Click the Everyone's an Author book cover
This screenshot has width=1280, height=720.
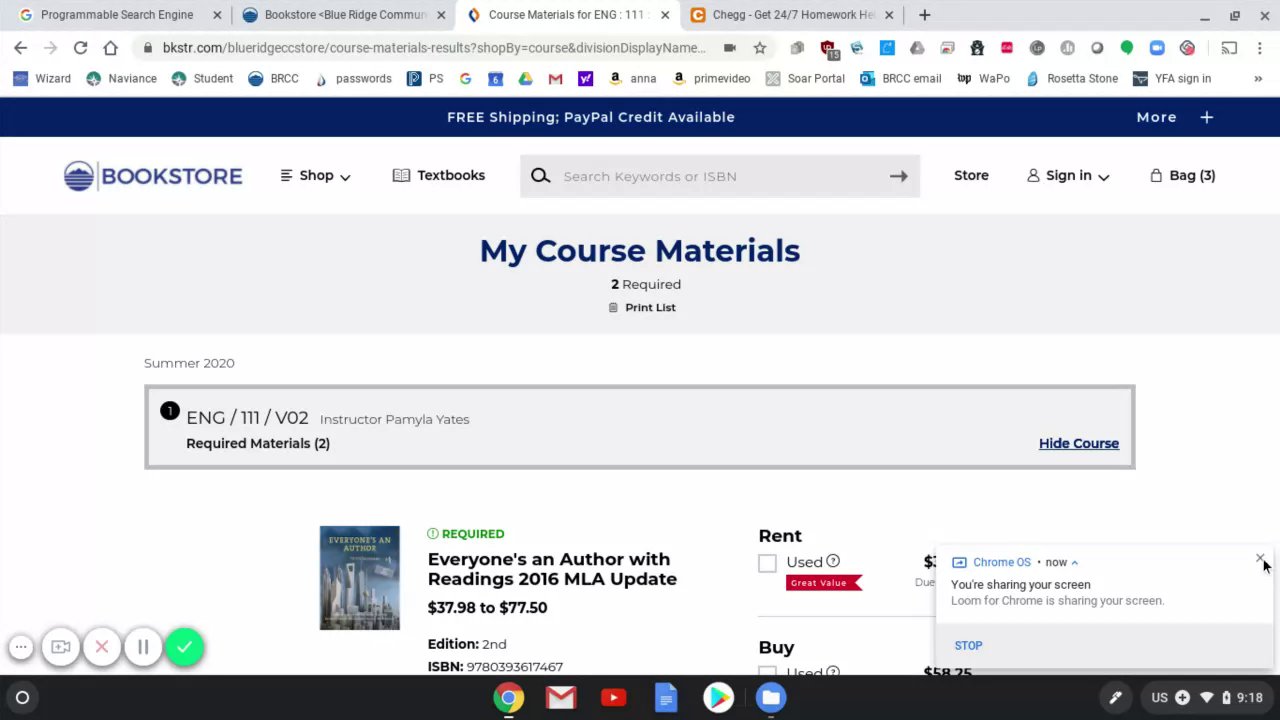360,578
